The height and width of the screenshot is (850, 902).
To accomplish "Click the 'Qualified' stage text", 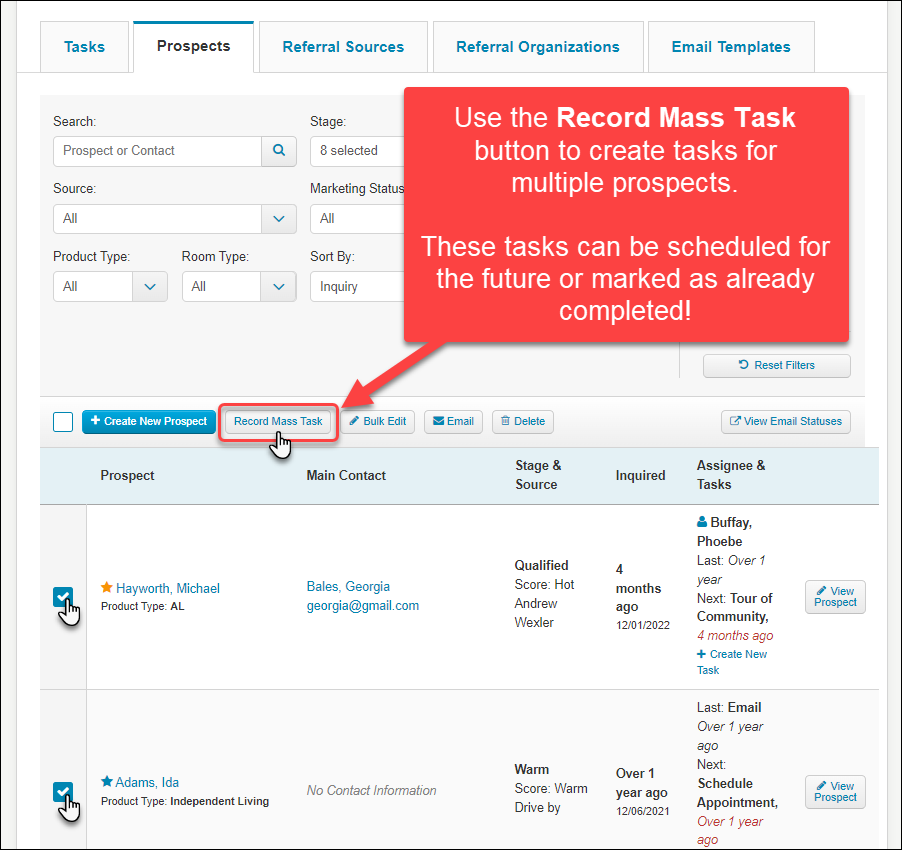I will pos(541,565).
